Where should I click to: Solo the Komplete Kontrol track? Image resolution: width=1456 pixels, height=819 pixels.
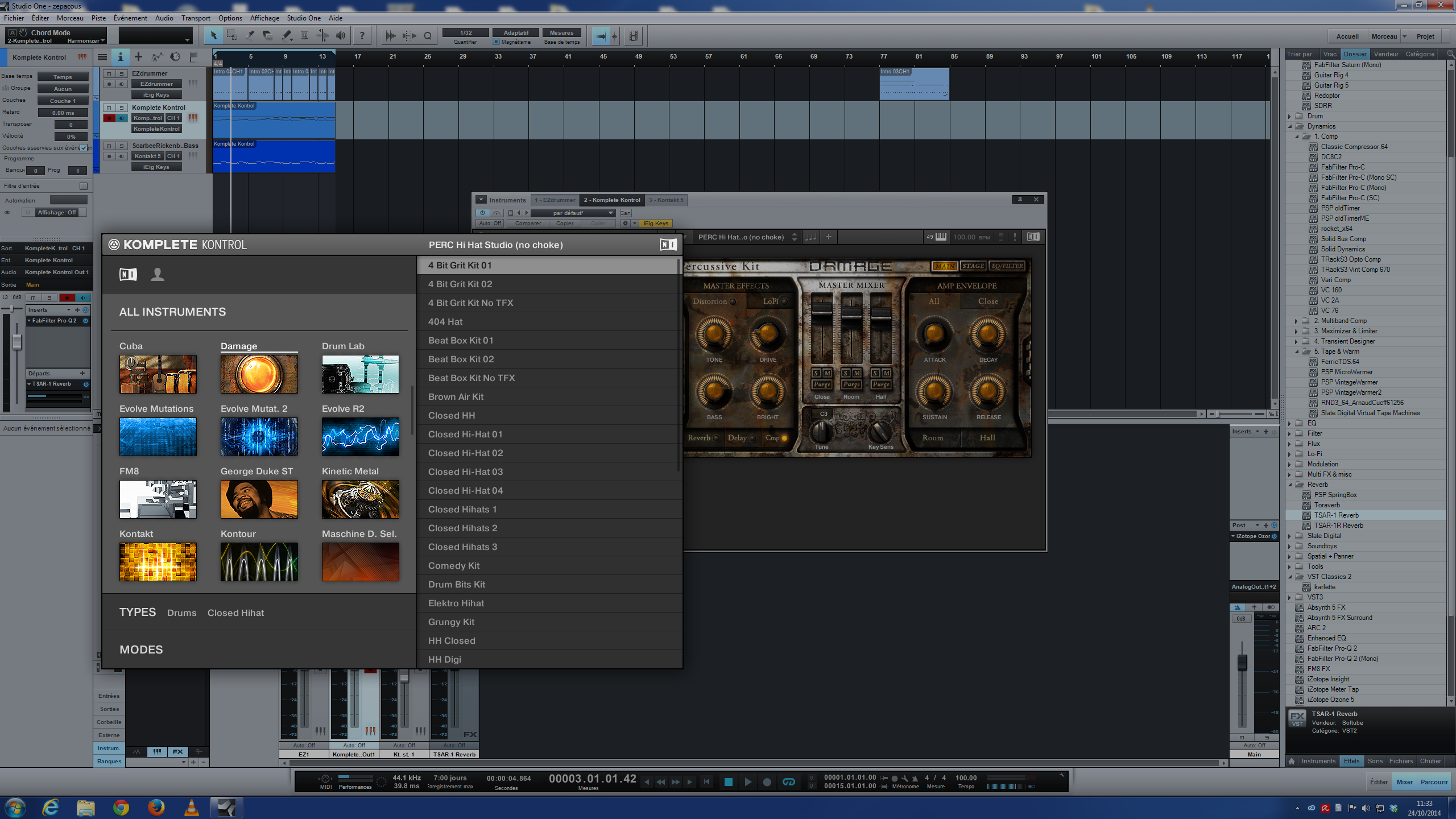pyautogui.click(x=121, y=108)
